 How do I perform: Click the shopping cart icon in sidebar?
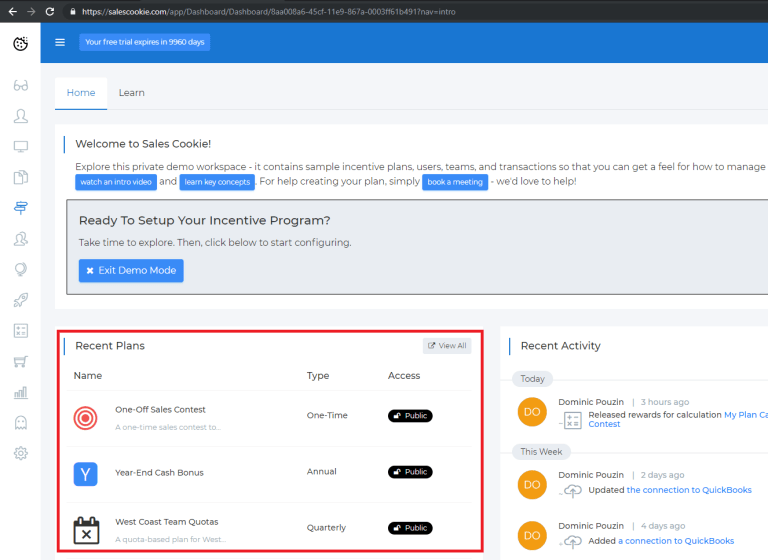tap(20, 361)
